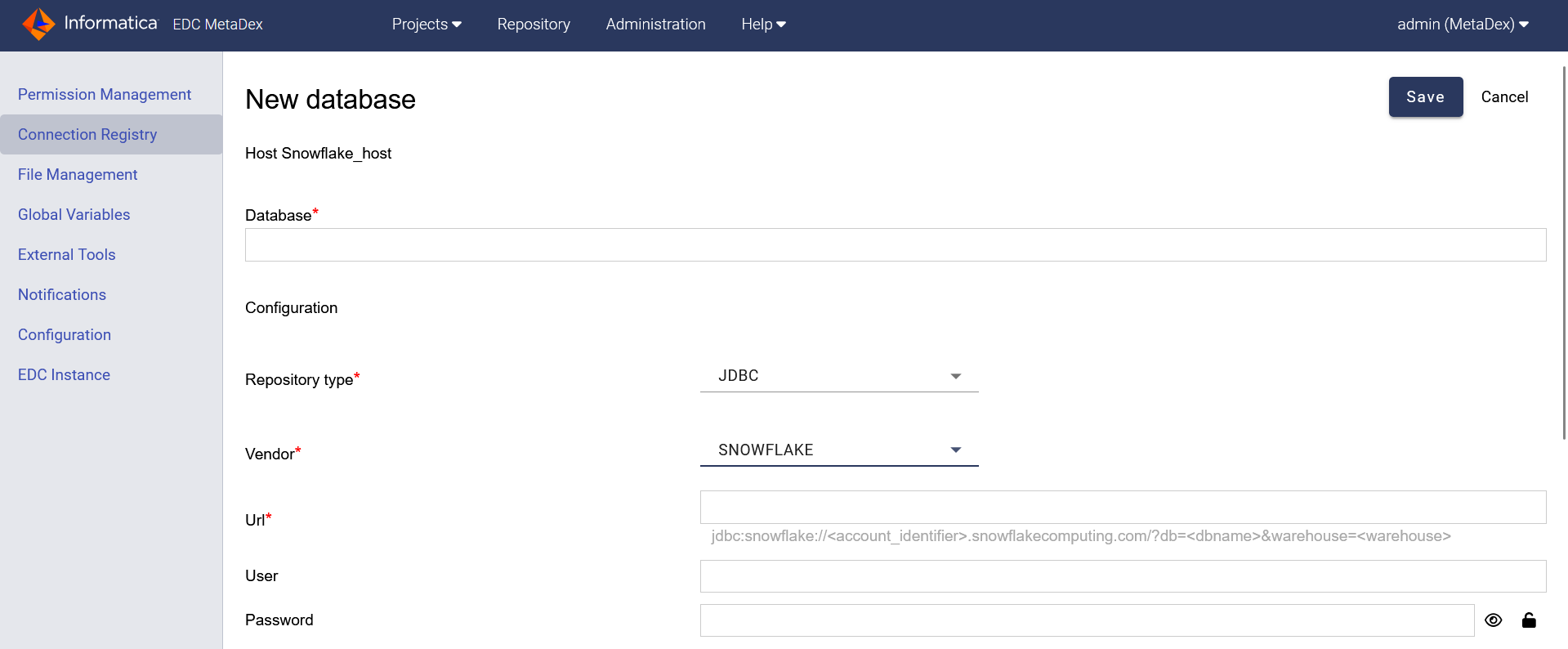
Task: Focus the User input field
Action: [1124, 576]
